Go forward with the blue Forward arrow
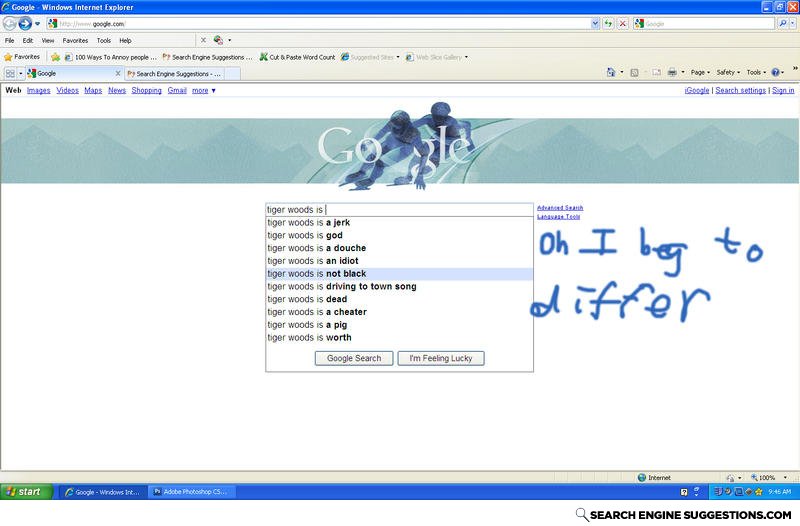 coord(25,23)
